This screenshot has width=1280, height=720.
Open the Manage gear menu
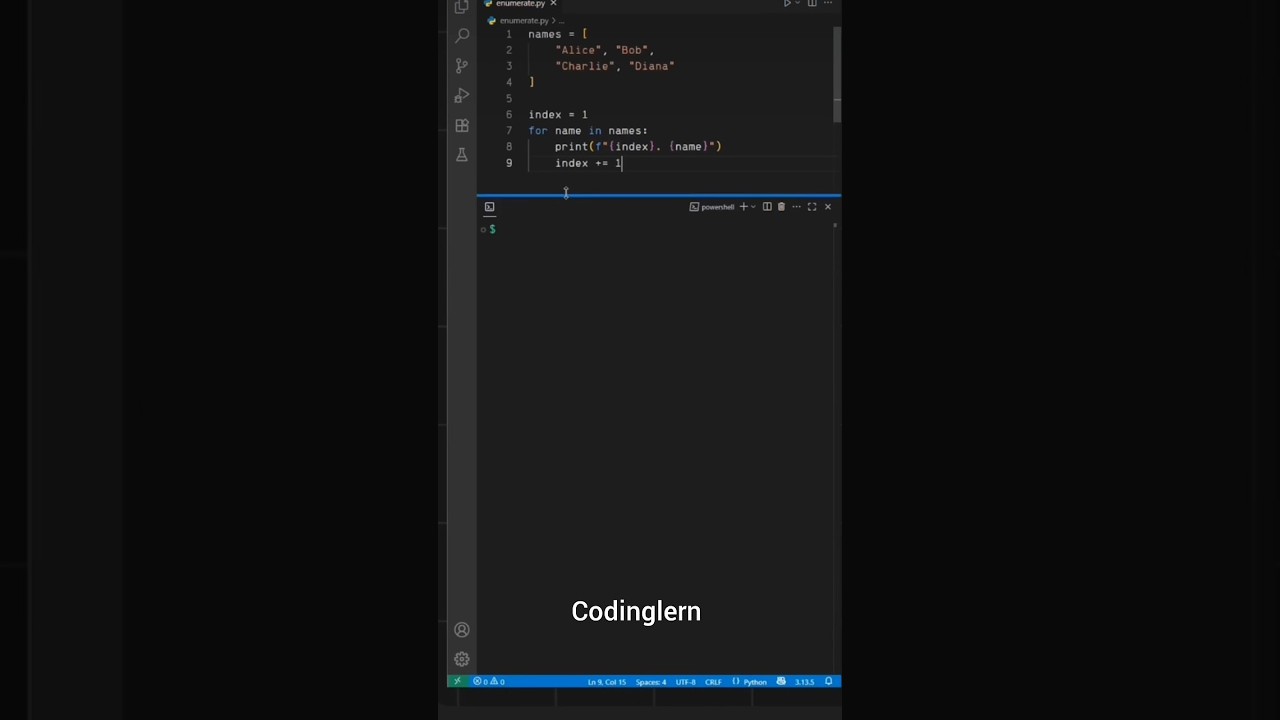click(x=462, y=659)
